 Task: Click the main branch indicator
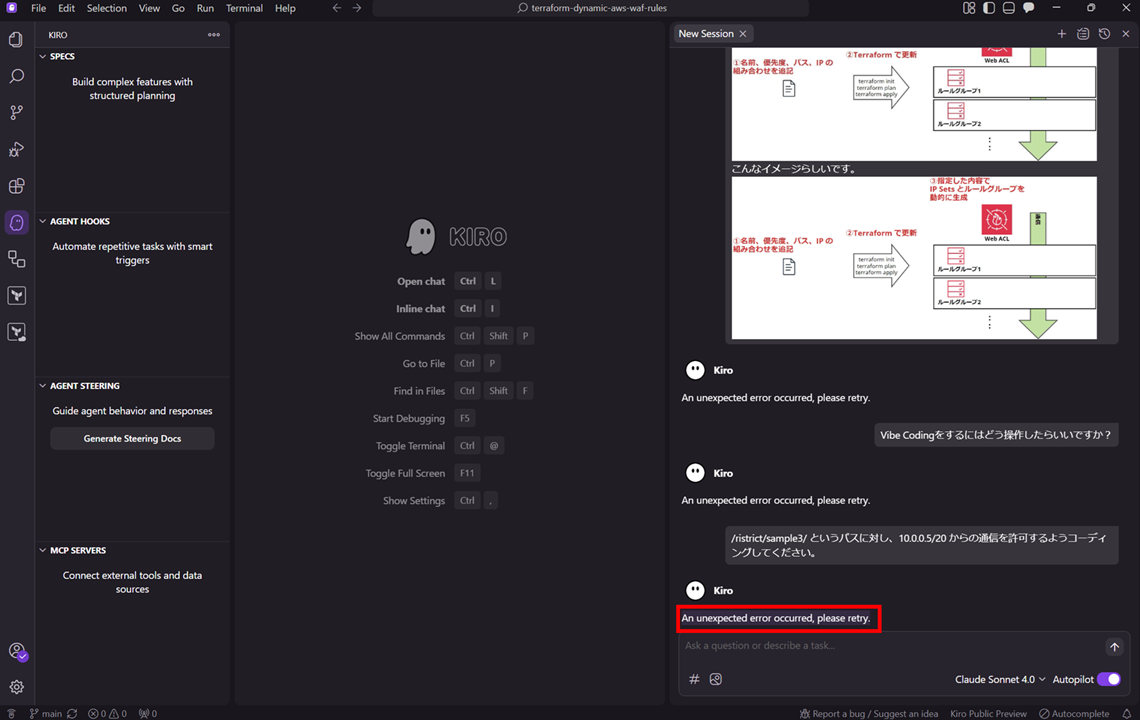point(45,713)
